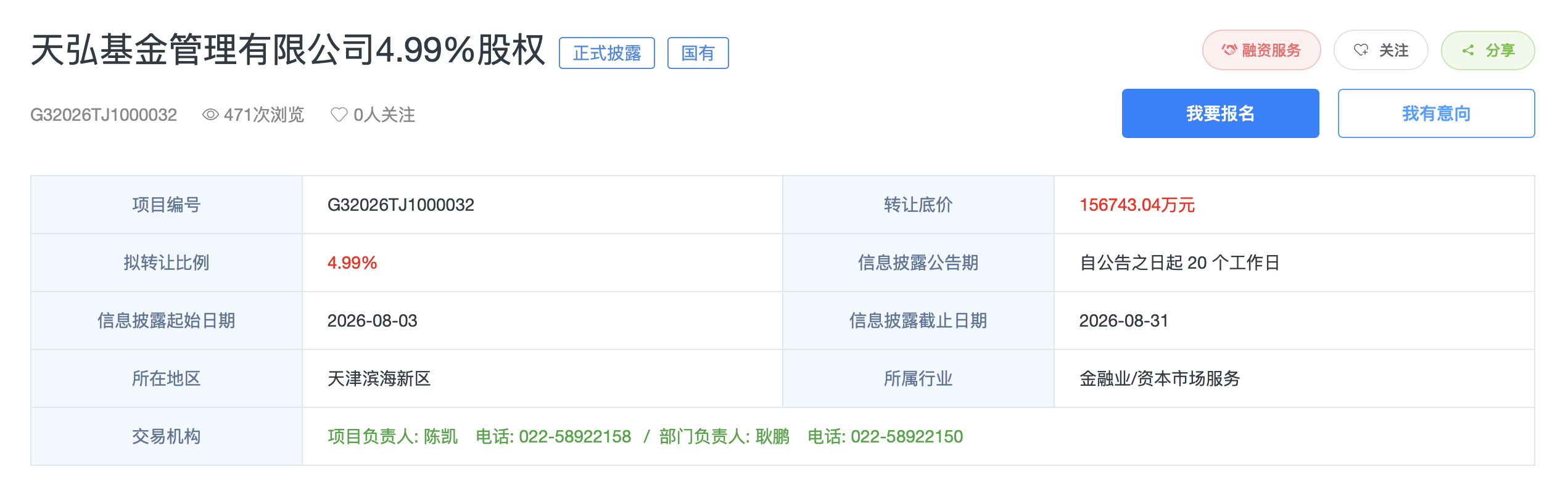Click 项目负责人: 陈凯 contact name
The height and width of the screenshot is (493, 1568).
pos(393,436)
